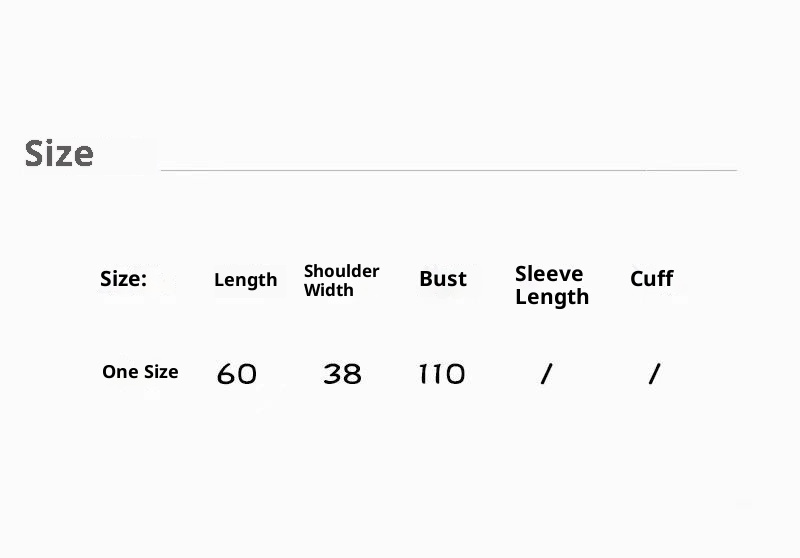
Task: Click the word "Shoulder" in the header
Action: [341, 271]
